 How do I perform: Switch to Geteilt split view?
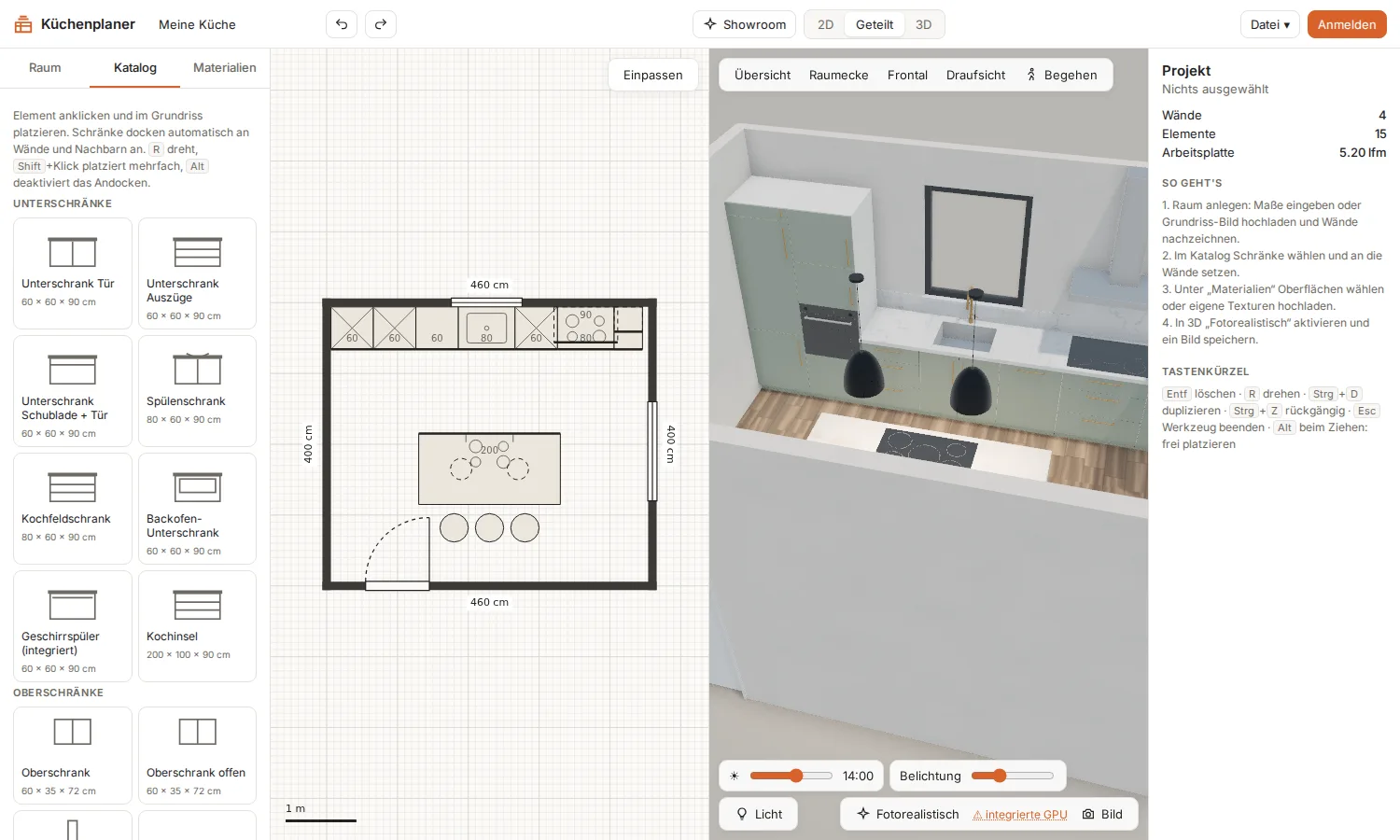[875, 24]
